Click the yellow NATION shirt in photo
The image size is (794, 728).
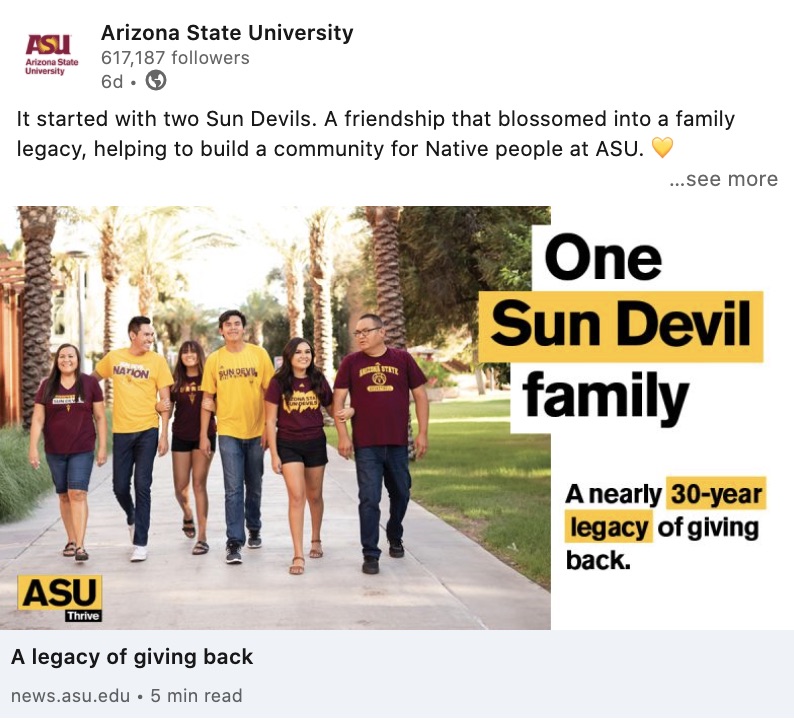[x=133, y=390]
